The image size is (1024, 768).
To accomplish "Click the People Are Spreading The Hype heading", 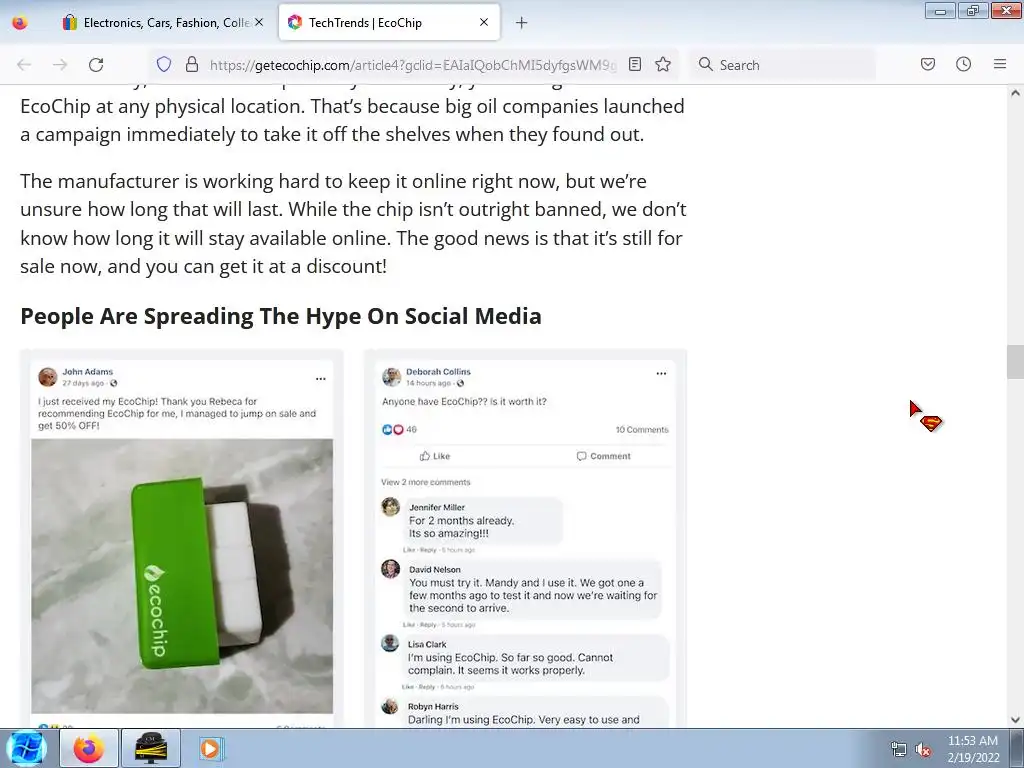I will point(281,316).
